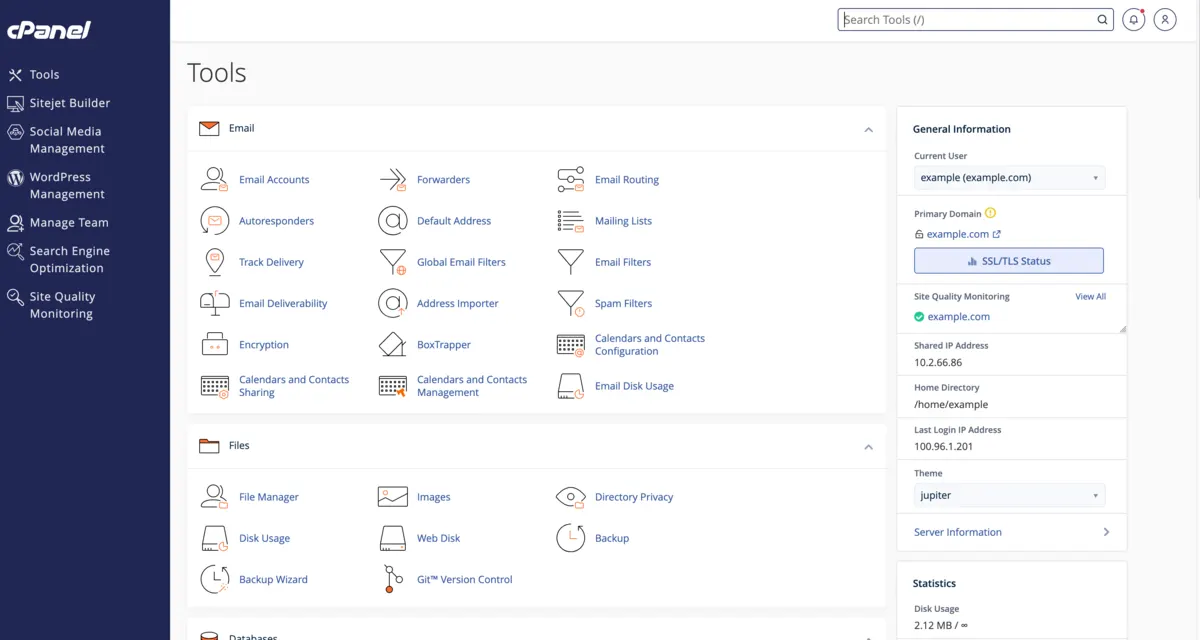Click the Directory Privacy eye icon
The height and width of the screenshot is (640, 1200).
(571, 497)
